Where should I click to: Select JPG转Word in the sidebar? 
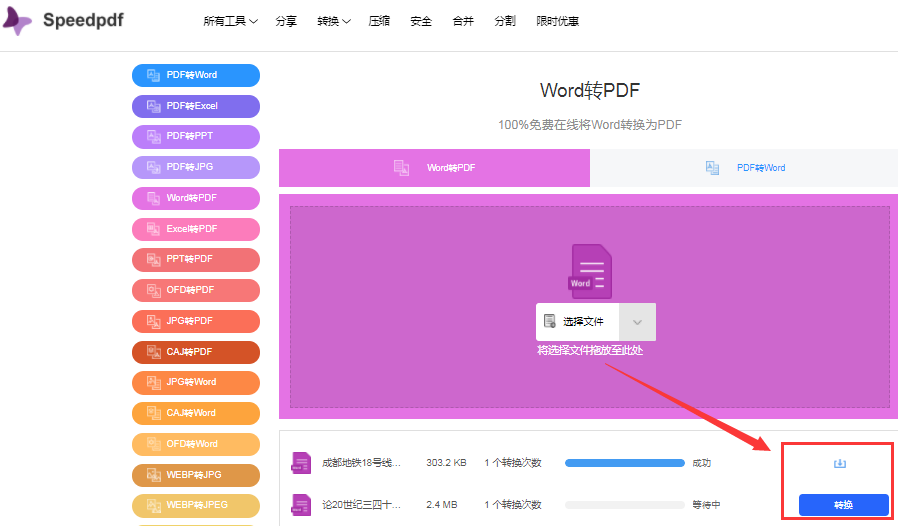196,383
